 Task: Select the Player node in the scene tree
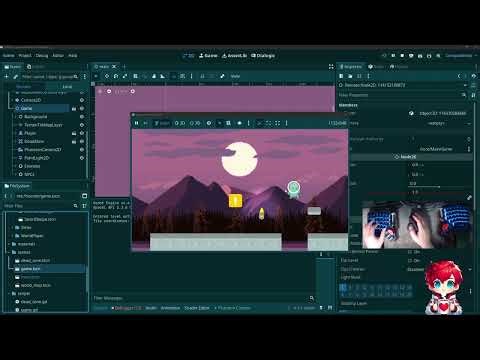[30, 133]
